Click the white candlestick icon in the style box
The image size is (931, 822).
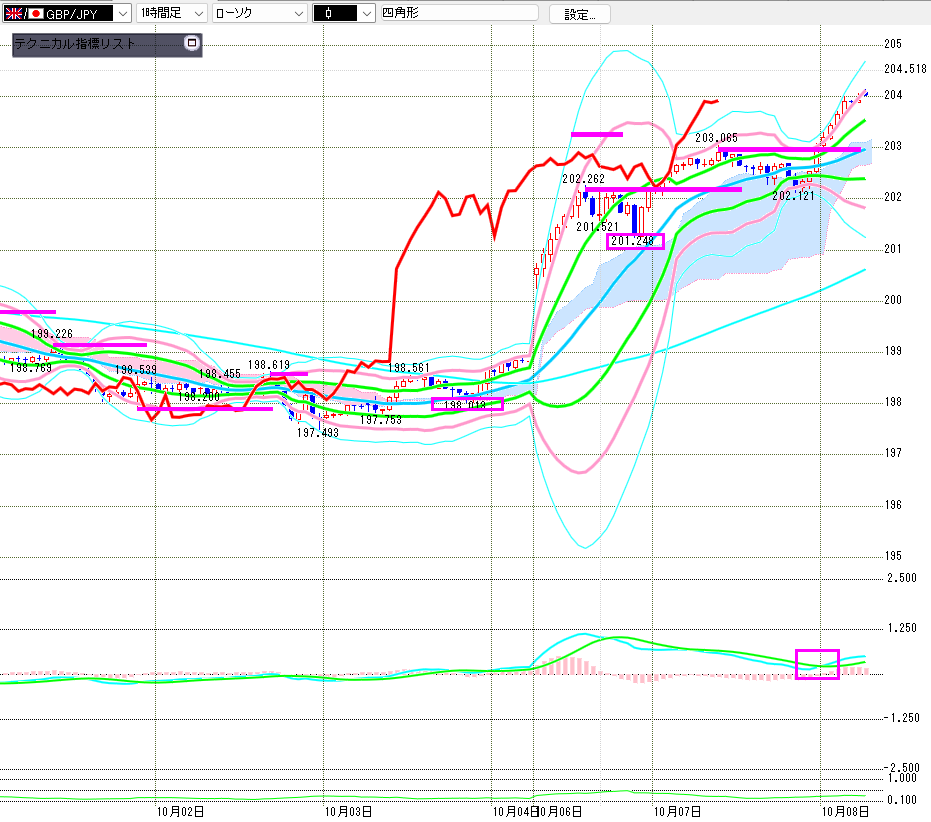click(x=329, y=13)
